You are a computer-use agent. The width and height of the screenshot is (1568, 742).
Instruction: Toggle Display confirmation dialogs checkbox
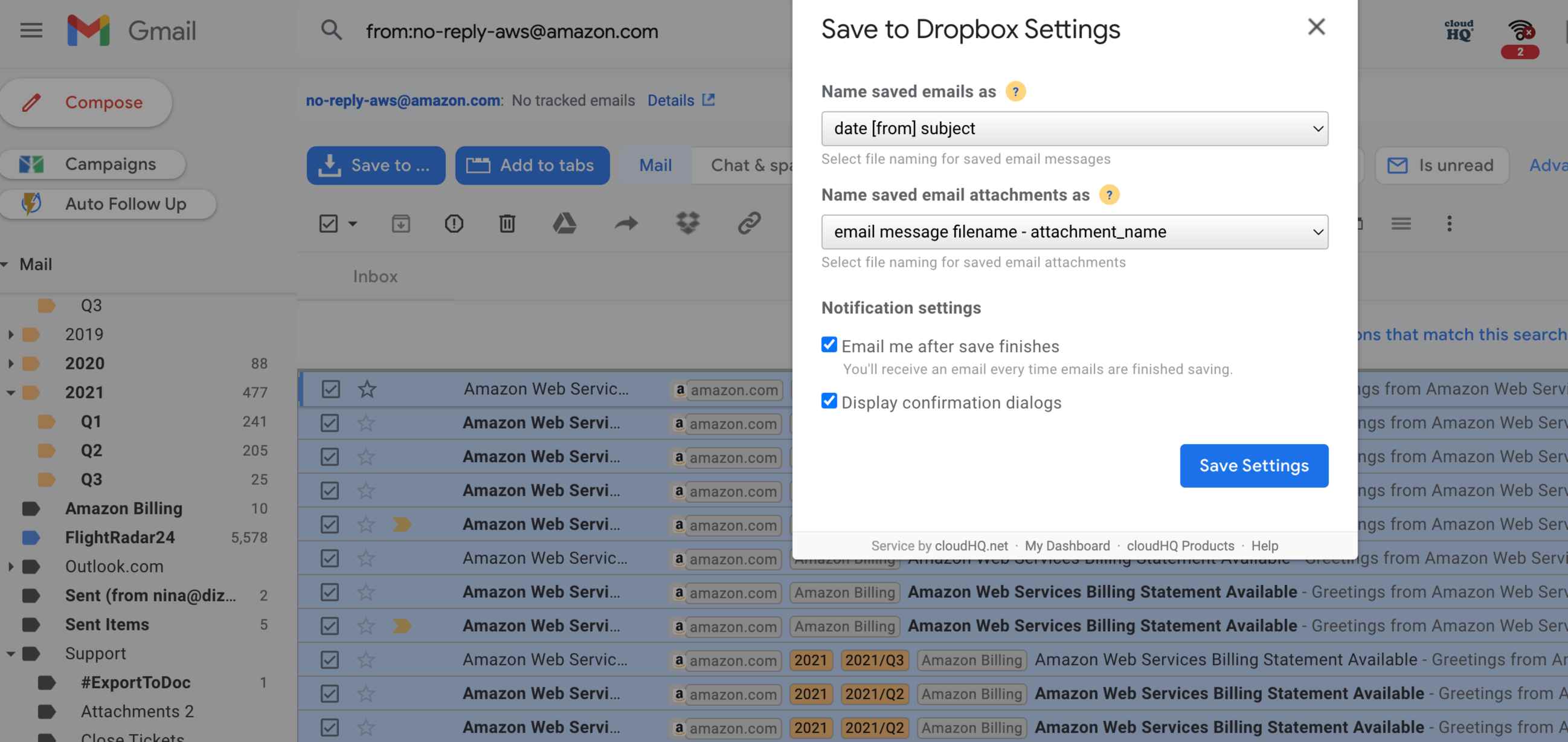tap(829, 401)
